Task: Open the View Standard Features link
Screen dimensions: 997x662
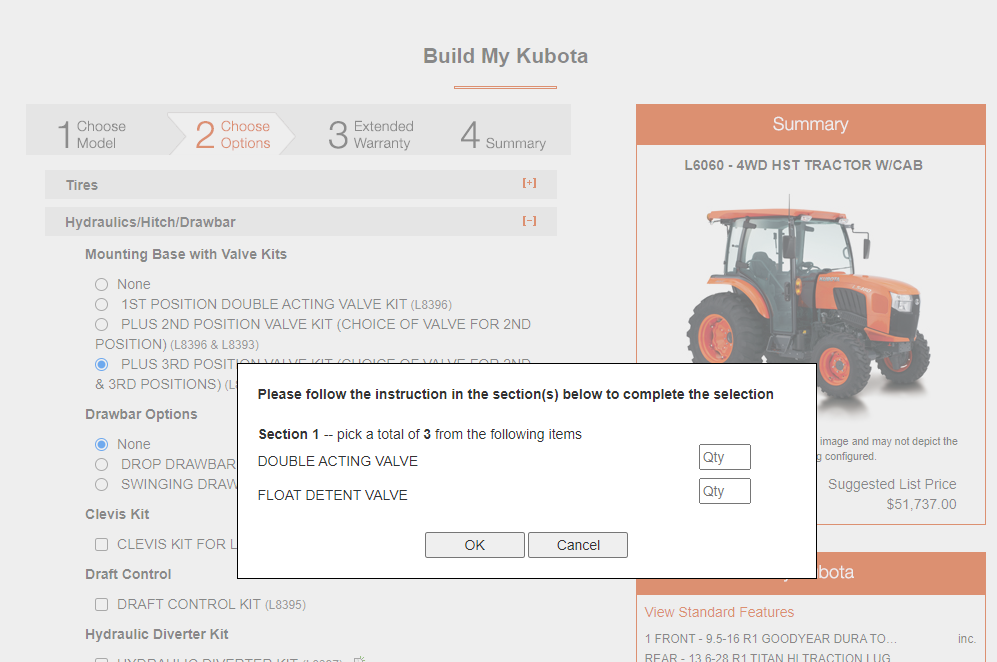Action: tap(719, 612)
